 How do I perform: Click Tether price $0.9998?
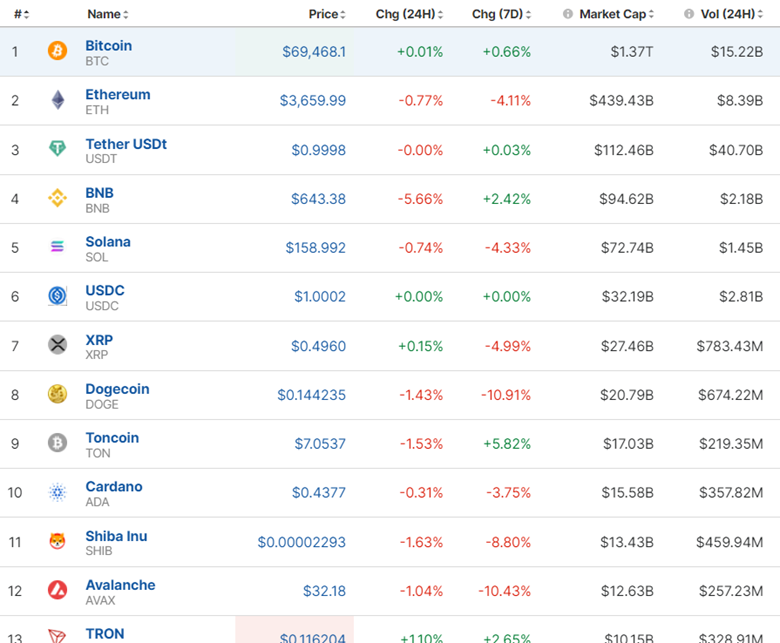[x=318, y=150]
